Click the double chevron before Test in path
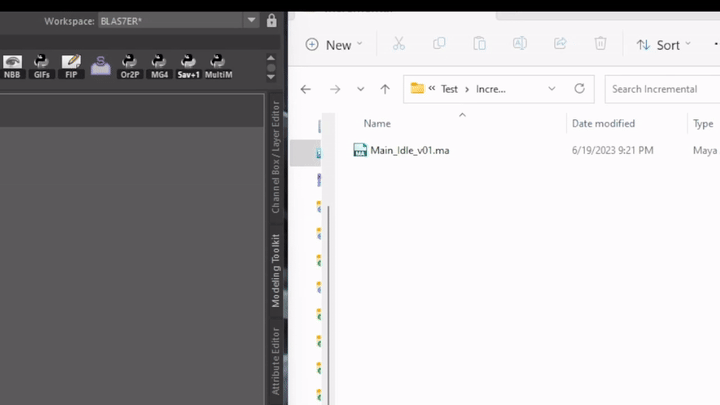 pyautogui.click(x=432, y=88)
